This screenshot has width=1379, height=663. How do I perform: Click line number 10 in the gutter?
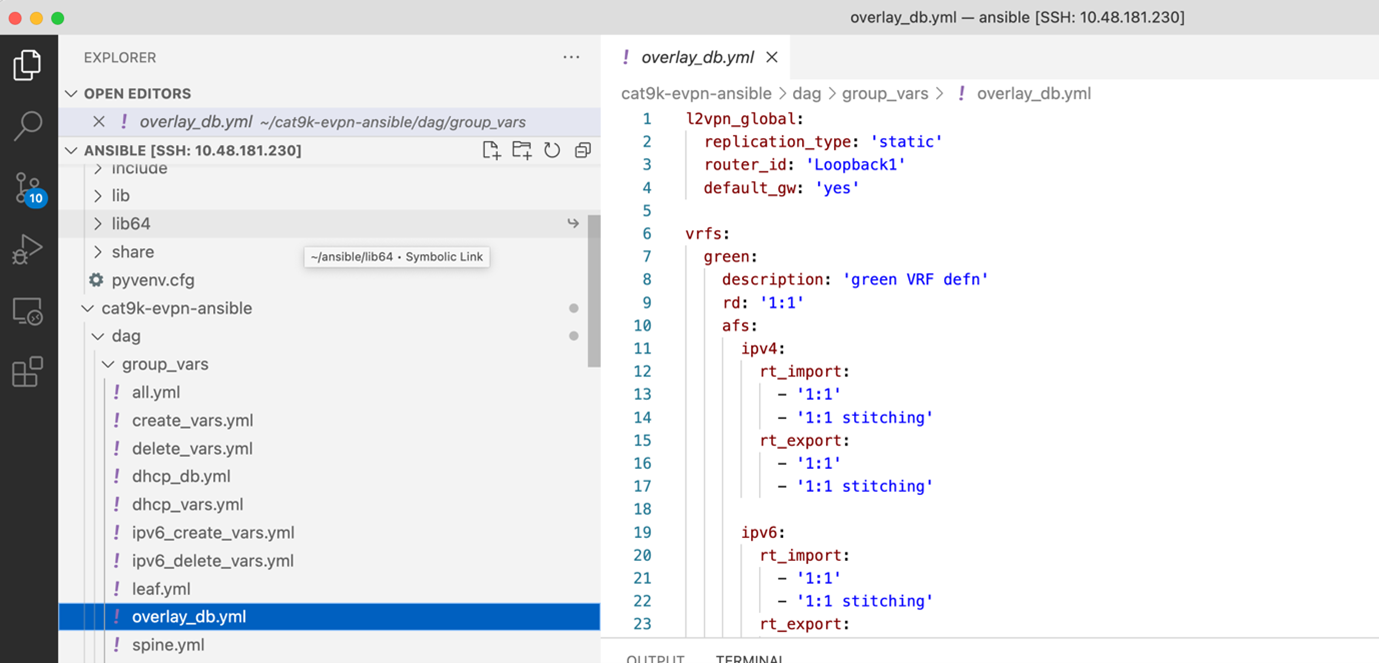(x=642, y=325)
